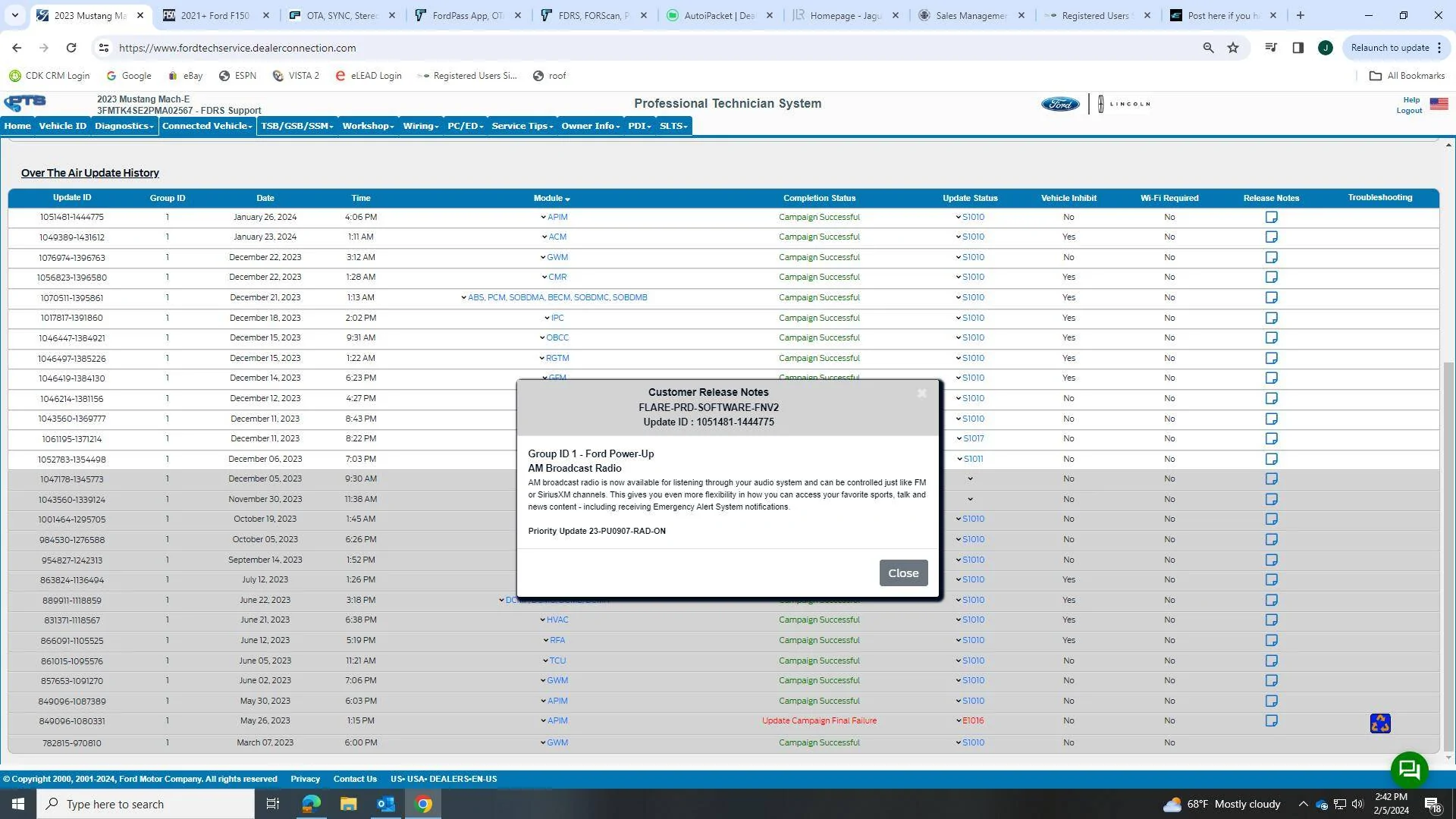Open release notes for update 1046214-1381156
Image resolution: width=1456 pixels, height=819 pixels.
pos(1271,399)
